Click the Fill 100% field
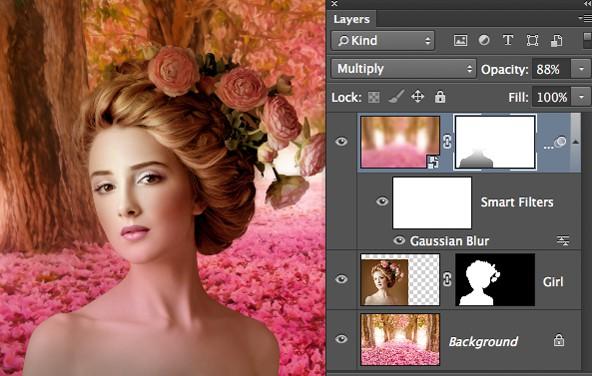This screenshot has width=592, height=376. pos(552,97)
